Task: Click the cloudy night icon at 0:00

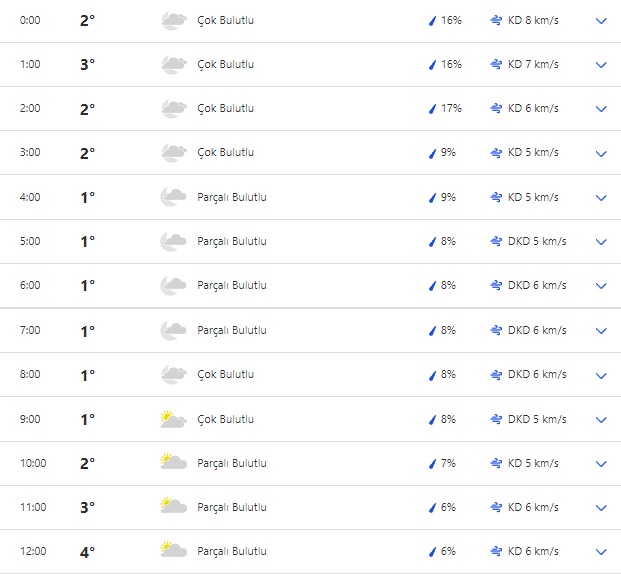Action: pyautogui.click(x=173, y=20)
